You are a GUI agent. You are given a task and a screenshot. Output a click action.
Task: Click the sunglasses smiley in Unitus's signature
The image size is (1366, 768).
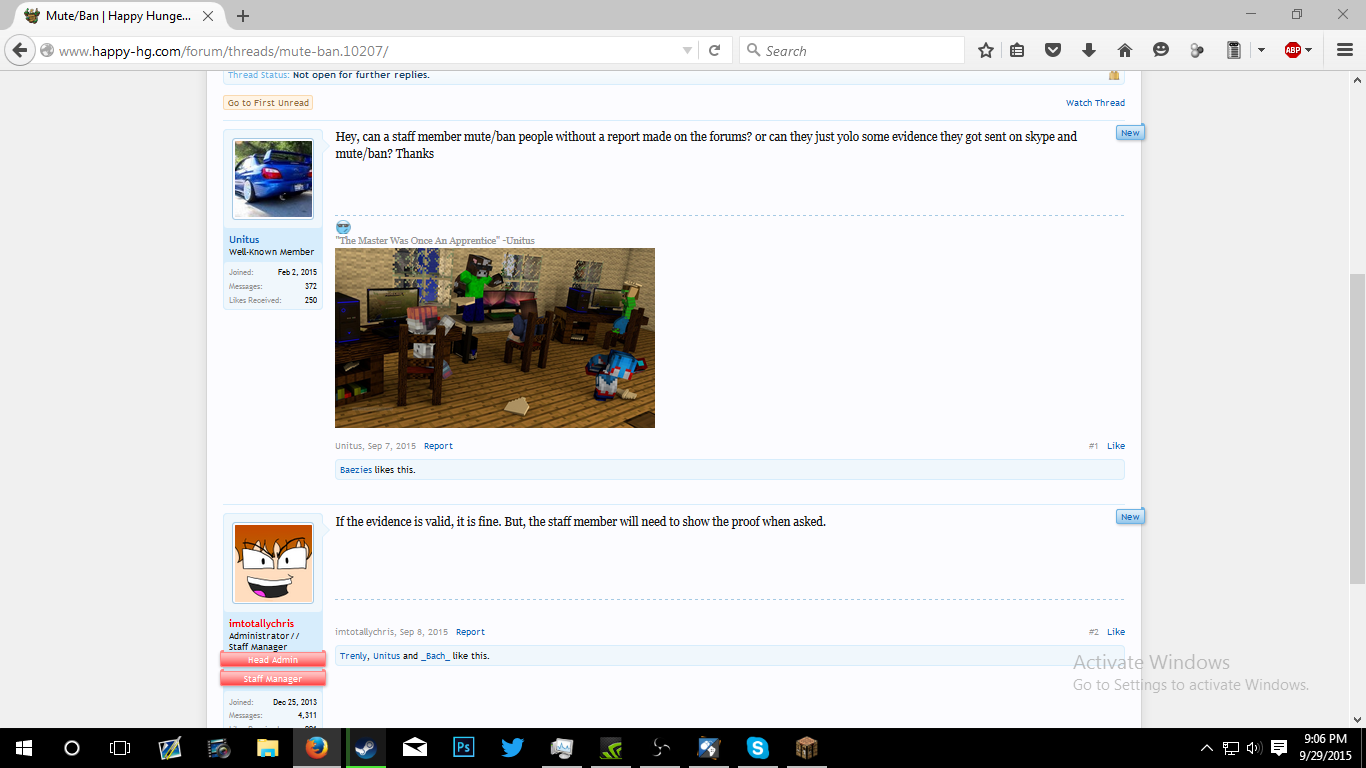click(343, 228)
